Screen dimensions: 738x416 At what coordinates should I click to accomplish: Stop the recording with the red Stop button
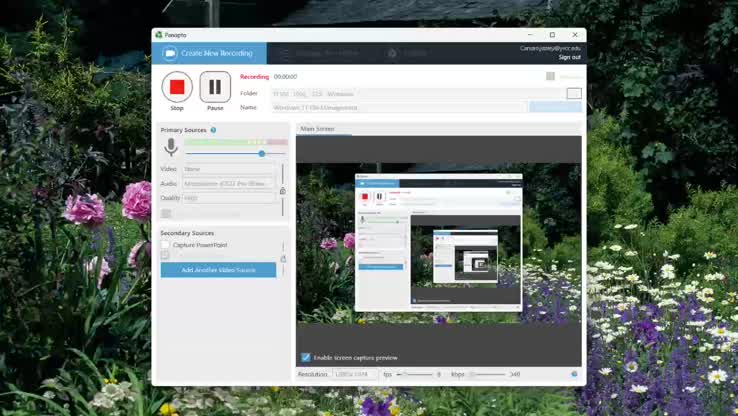click(177, 87)
